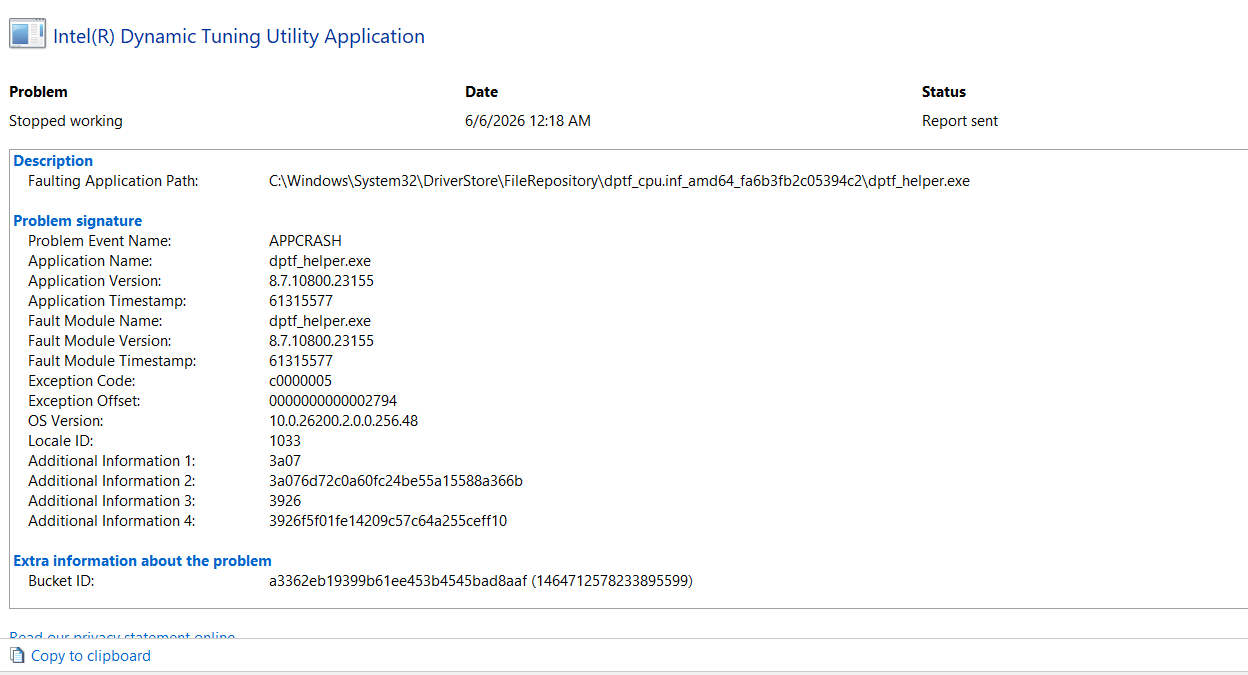
Task: Click the Bucket ID label
Action: click(x=61, y=581)
